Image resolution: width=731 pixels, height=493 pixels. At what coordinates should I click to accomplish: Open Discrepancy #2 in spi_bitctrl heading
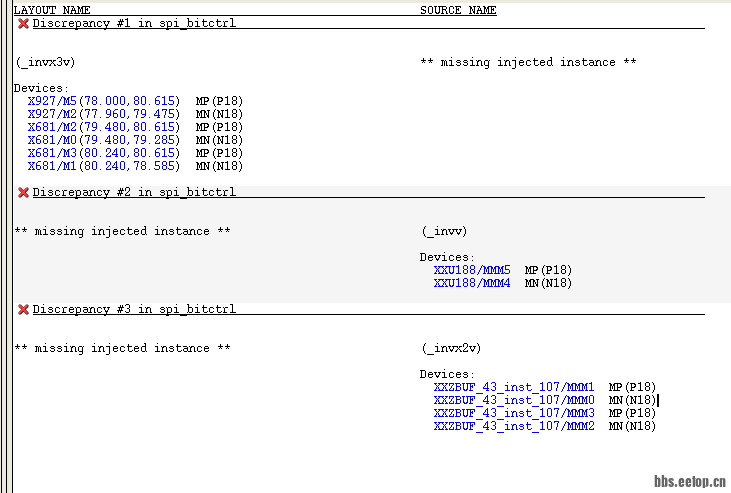pyautogui.click(x=134, y=192)
